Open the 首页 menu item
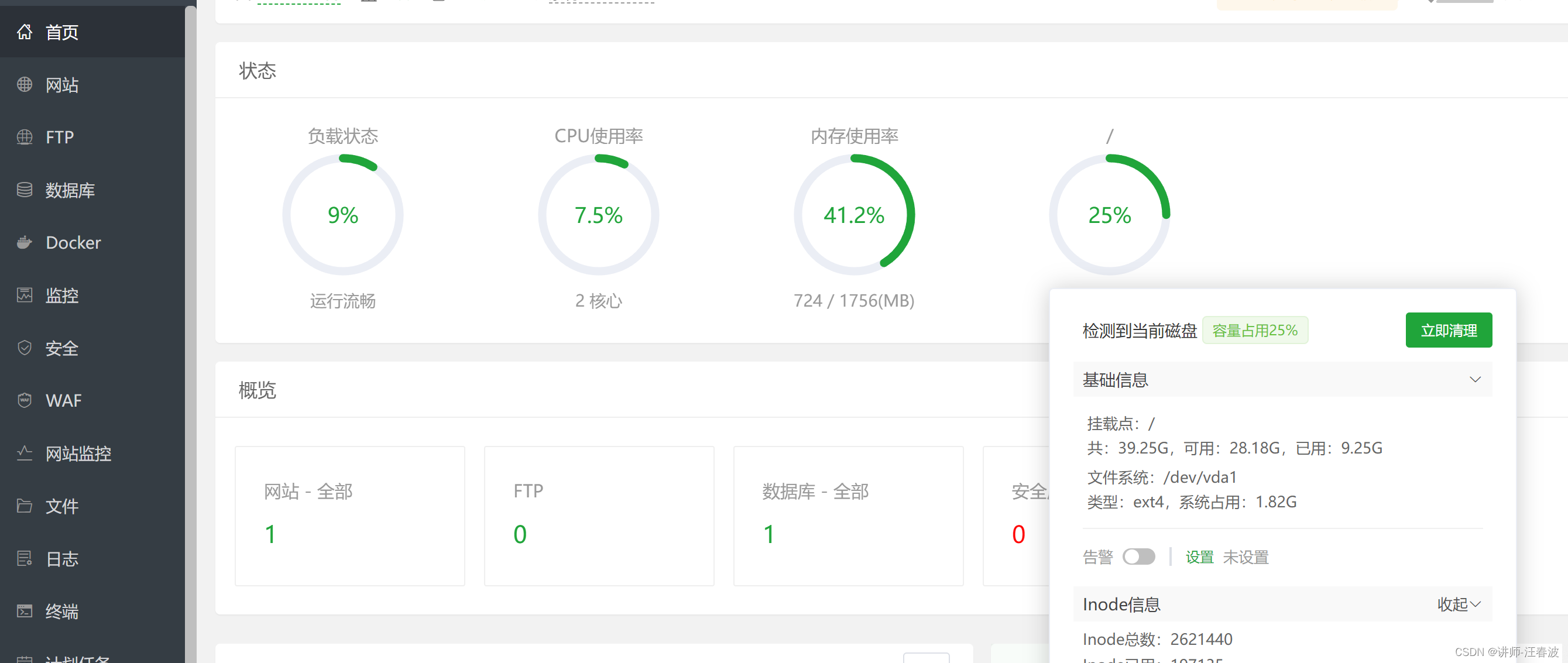Screen dimensions: 1568x663 92,32
